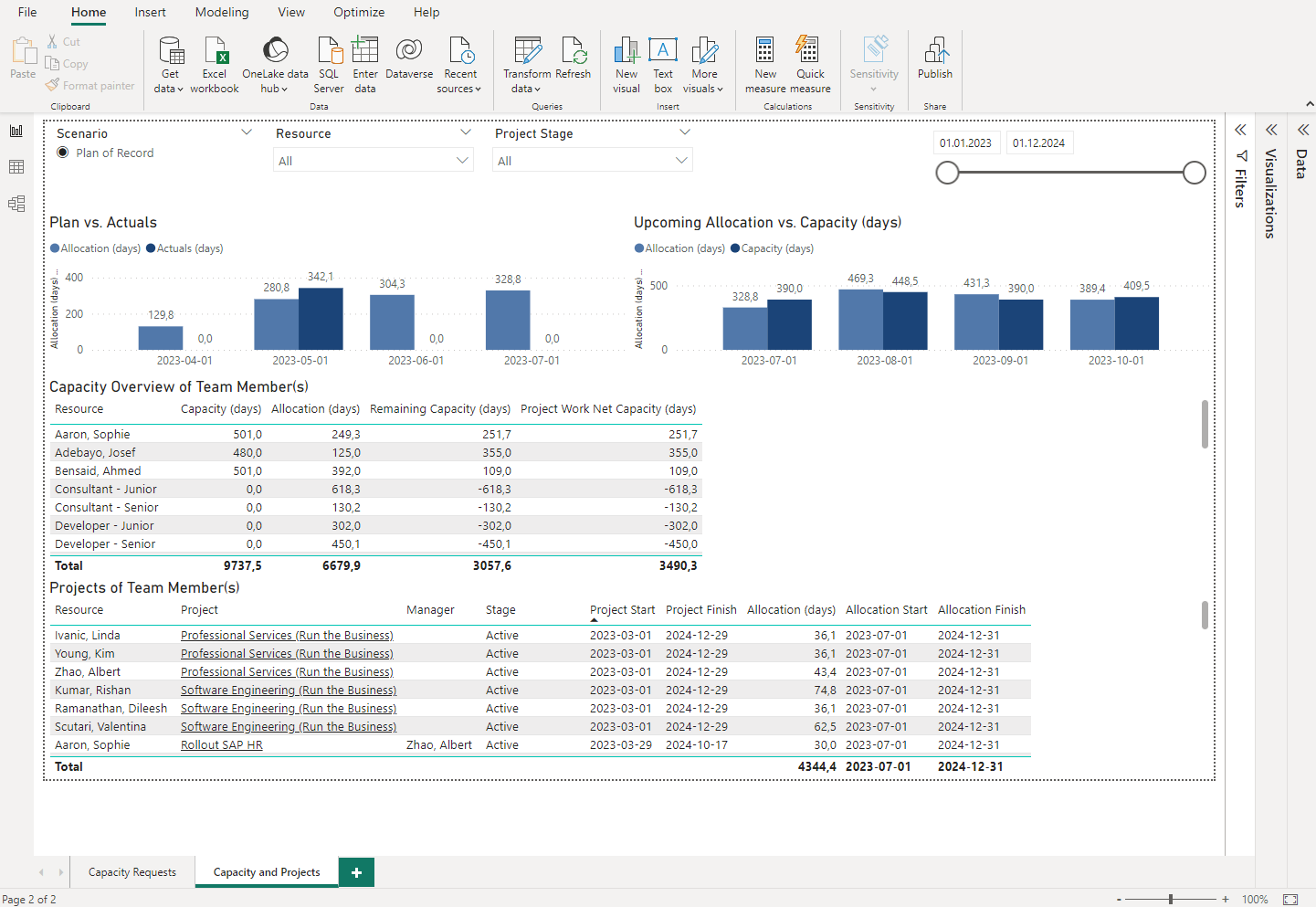Insert a Text box
This screenshot has width=1316, height=907.
tap(663, 64)
